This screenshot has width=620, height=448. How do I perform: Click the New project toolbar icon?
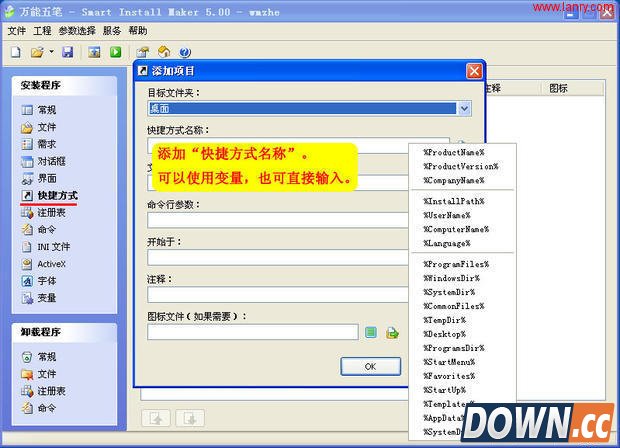tap(16, 52)
